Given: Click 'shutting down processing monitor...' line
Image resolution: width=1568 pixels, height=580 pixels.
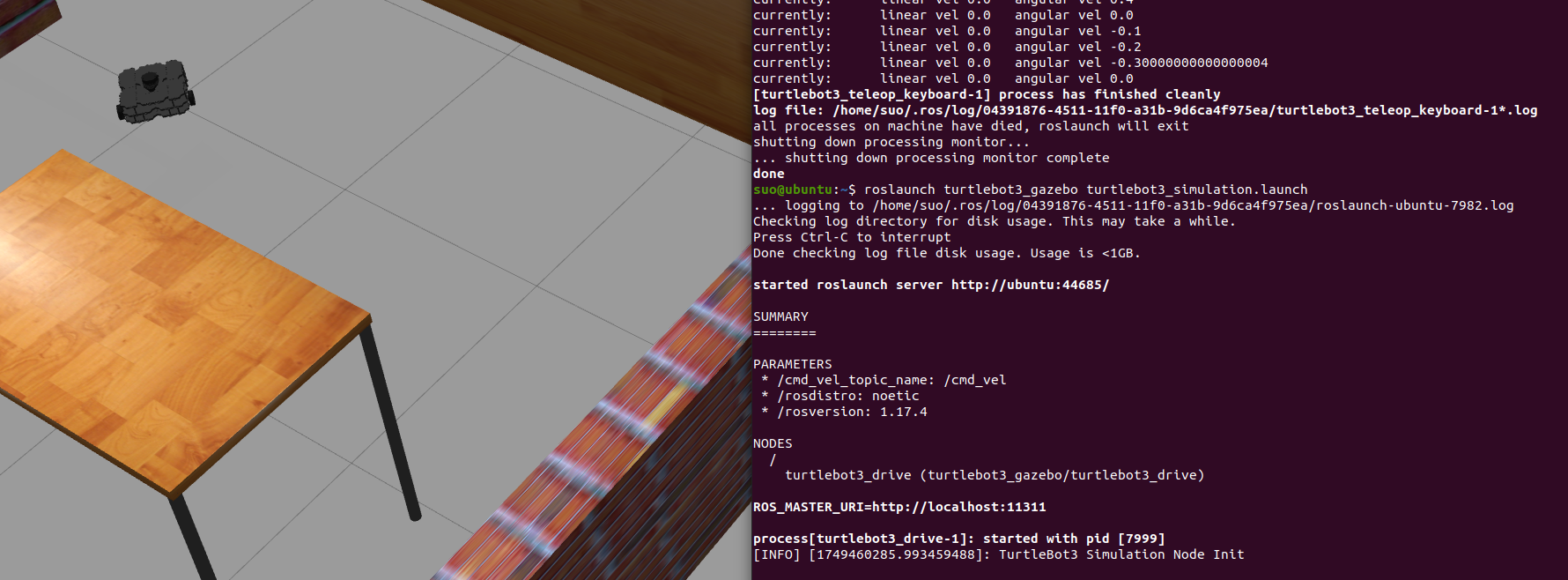Looking at the screenshot, I should pos(891,142).
